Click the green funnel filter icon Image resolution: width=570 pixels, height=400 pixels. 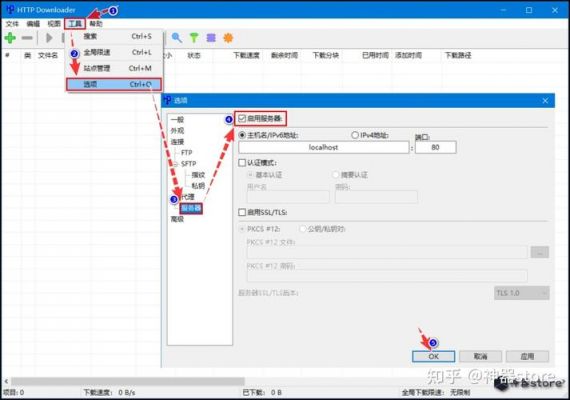tap(194, 38)
